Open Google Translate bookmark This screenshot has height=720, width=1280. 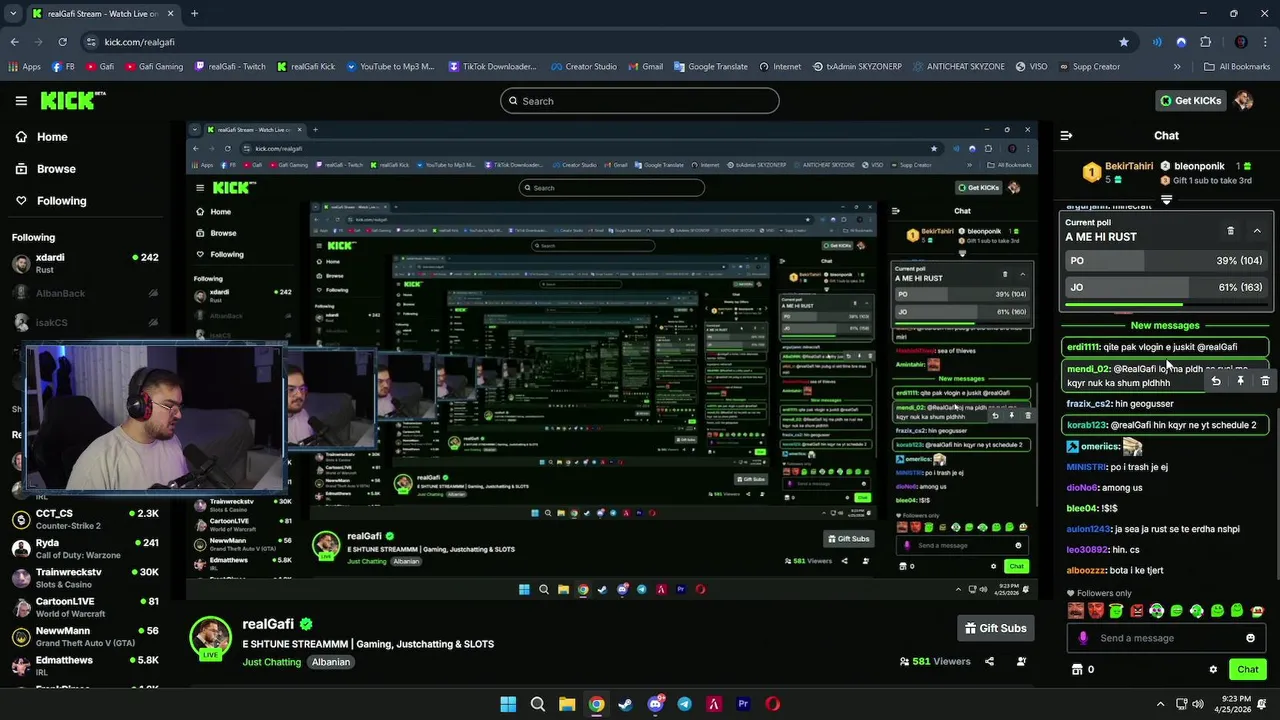(x=710, y=67)
